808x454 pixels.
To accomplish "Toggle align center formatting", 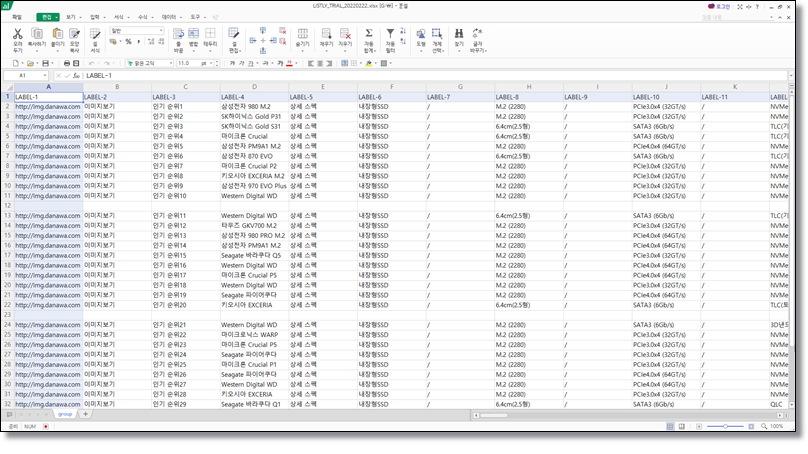I will [x=320, y=63].
